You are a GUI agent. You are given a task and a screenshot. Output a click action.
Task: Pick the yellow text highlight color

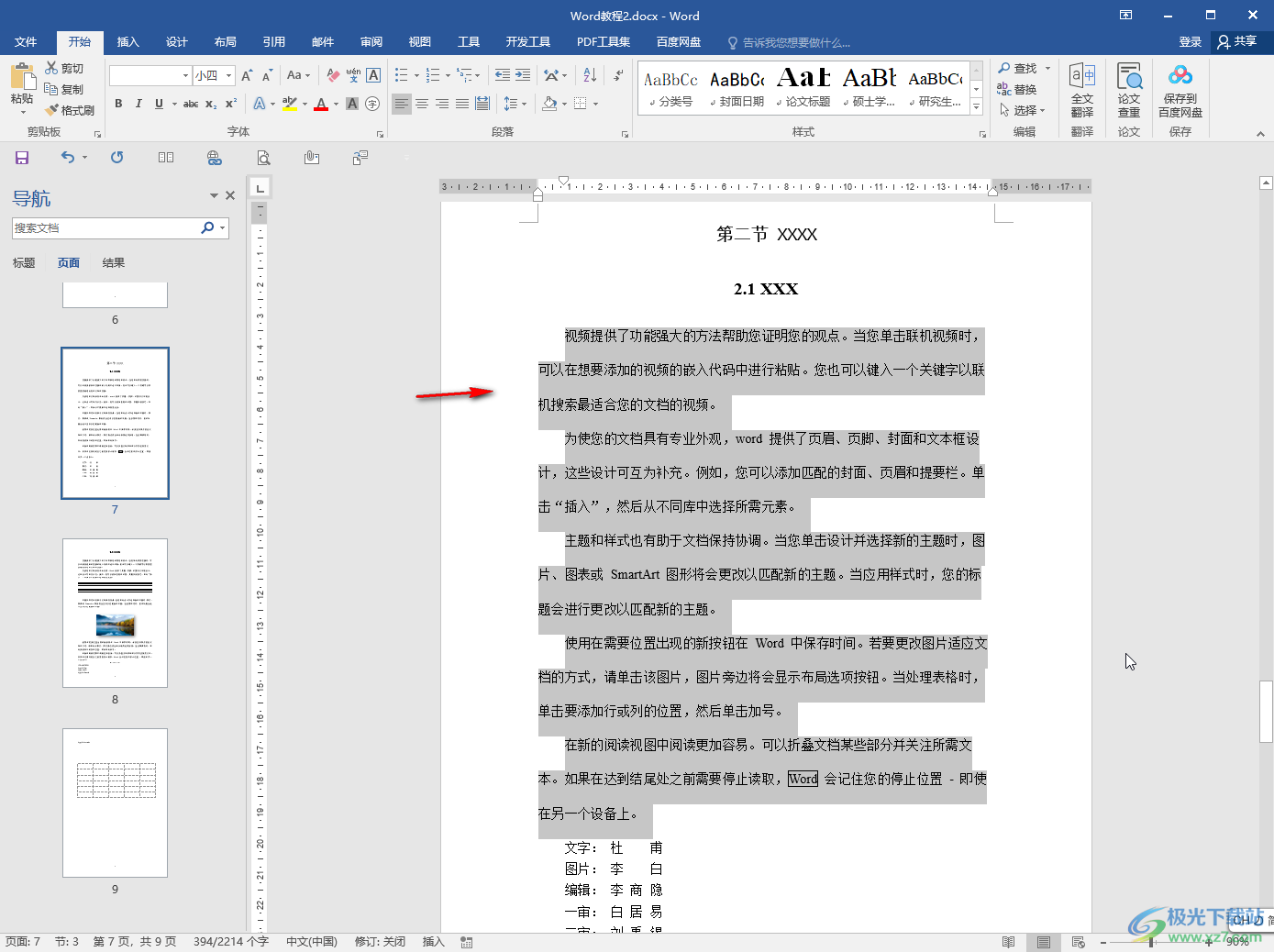[x=290, y=104]
